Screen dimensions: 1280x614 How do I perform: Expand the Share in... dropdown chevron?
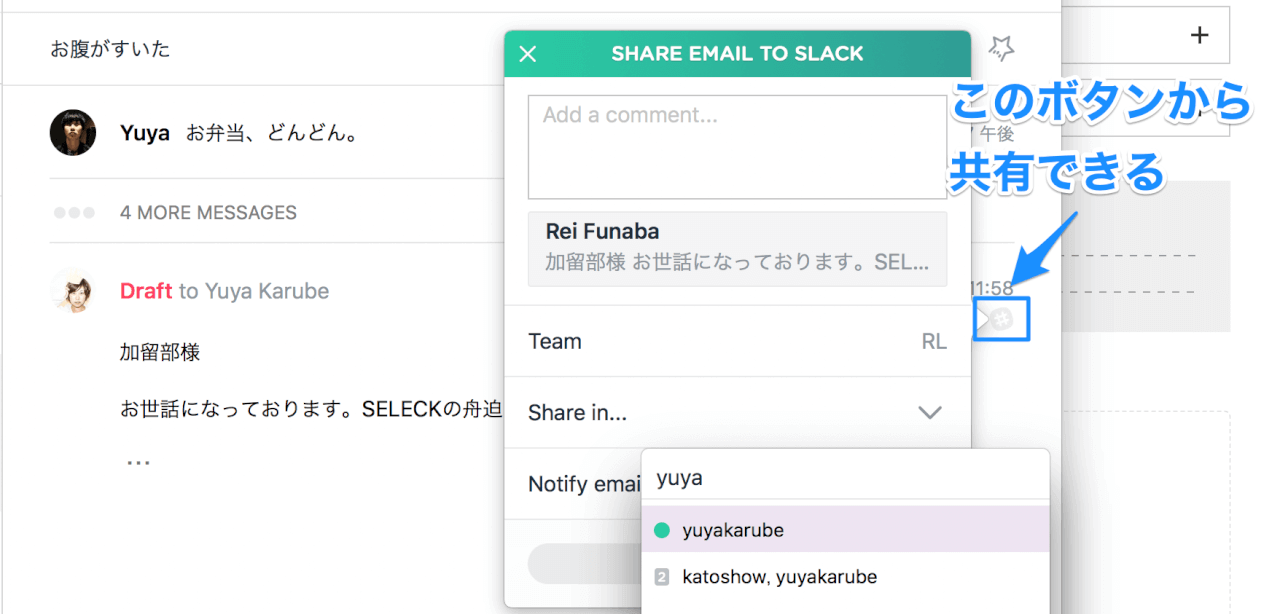[x=930, y=412]
